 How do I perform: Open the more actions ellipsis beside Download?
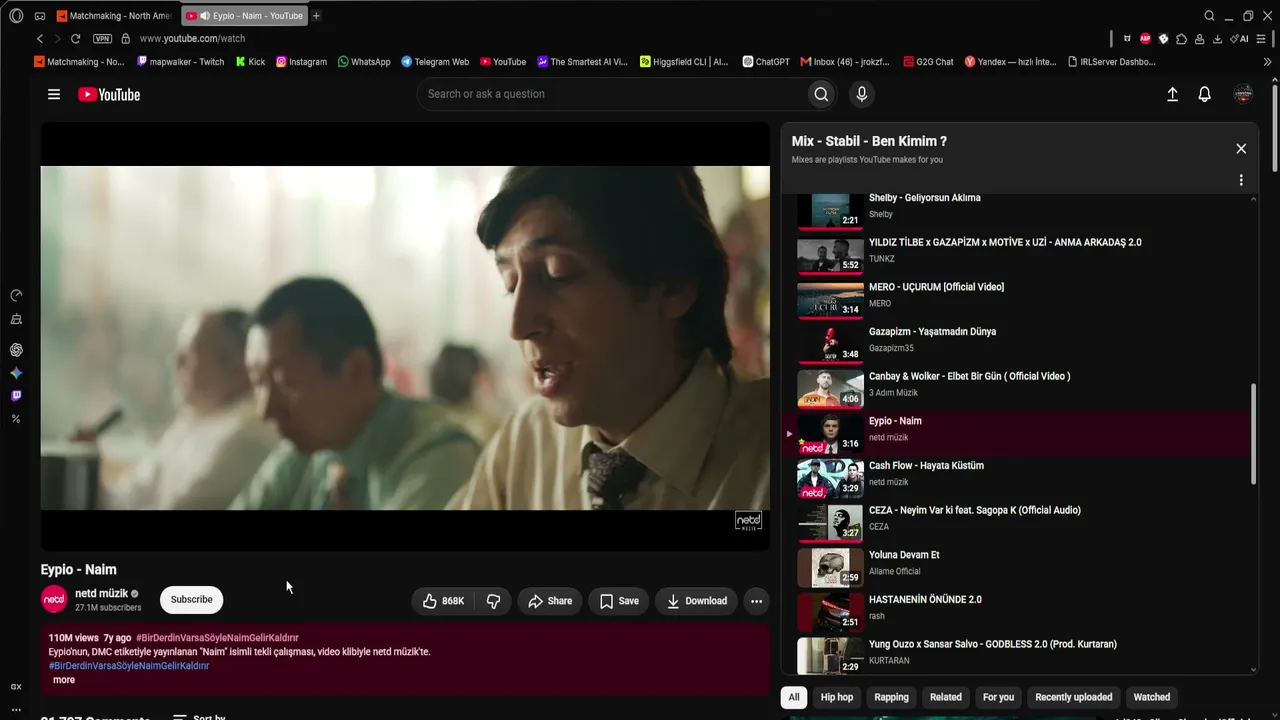(x=756, y=601)
